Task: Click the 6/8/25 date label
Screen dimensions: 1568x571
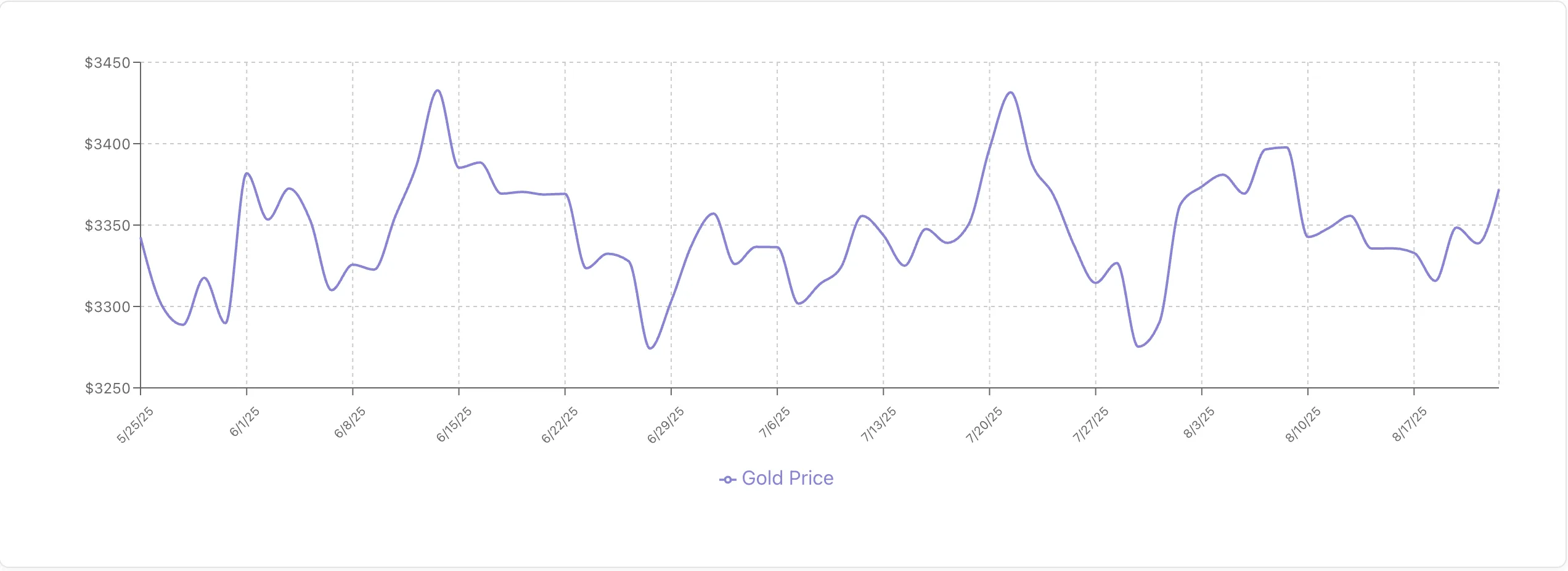Action: (350, 422)
